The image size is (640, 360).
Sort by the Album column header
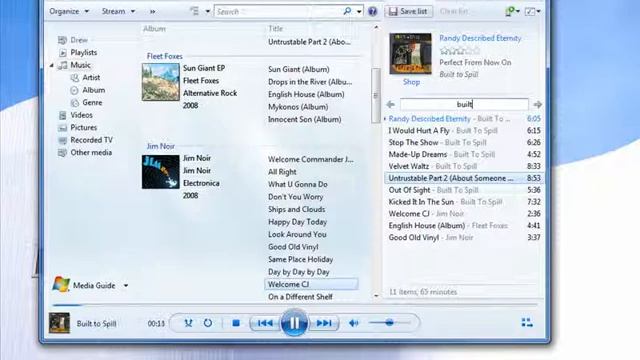coord(154,29)
